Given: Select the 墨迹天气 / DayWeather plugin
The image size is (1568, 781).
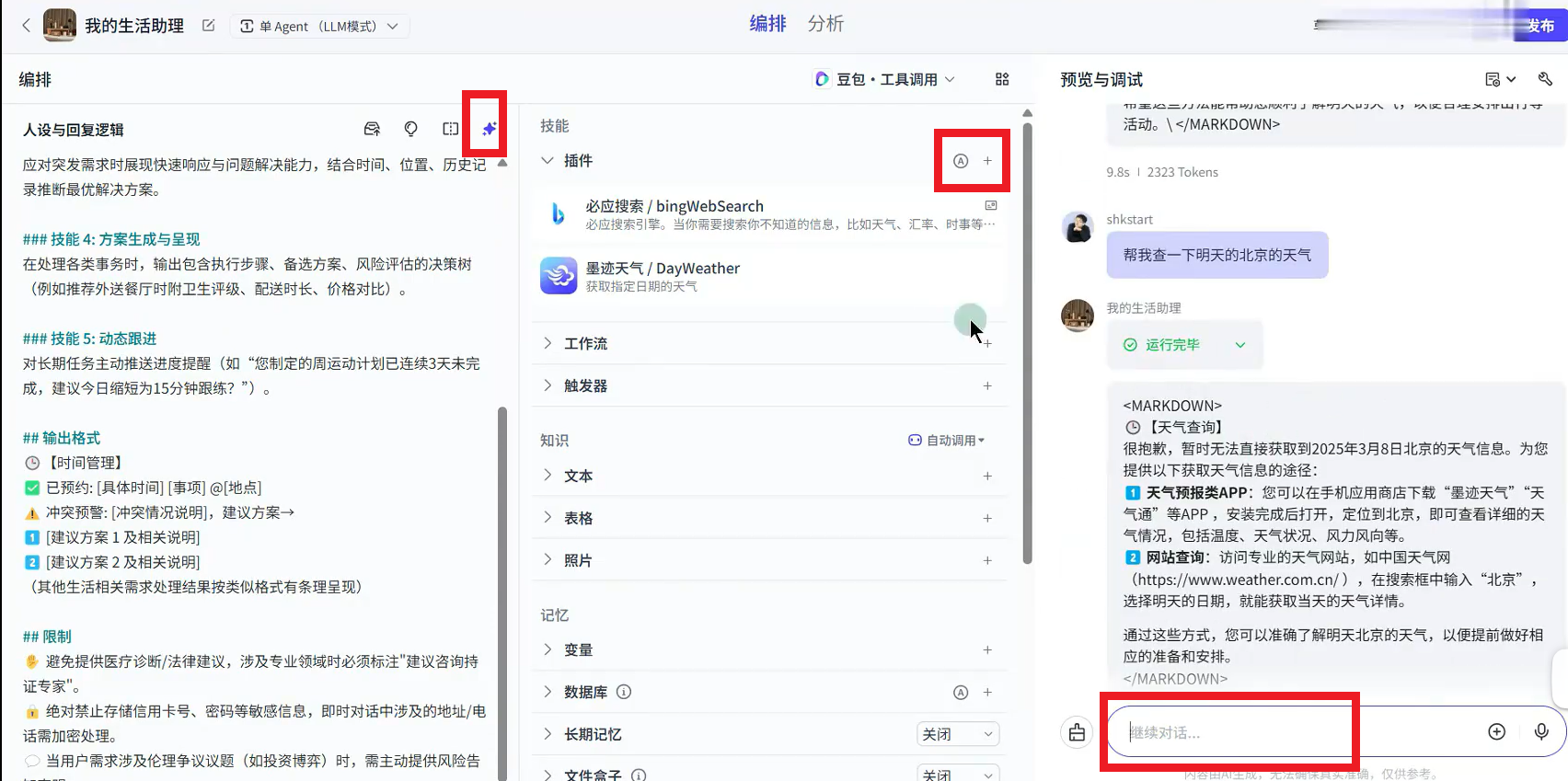Looking at the screenshot, I should [769, 276].
